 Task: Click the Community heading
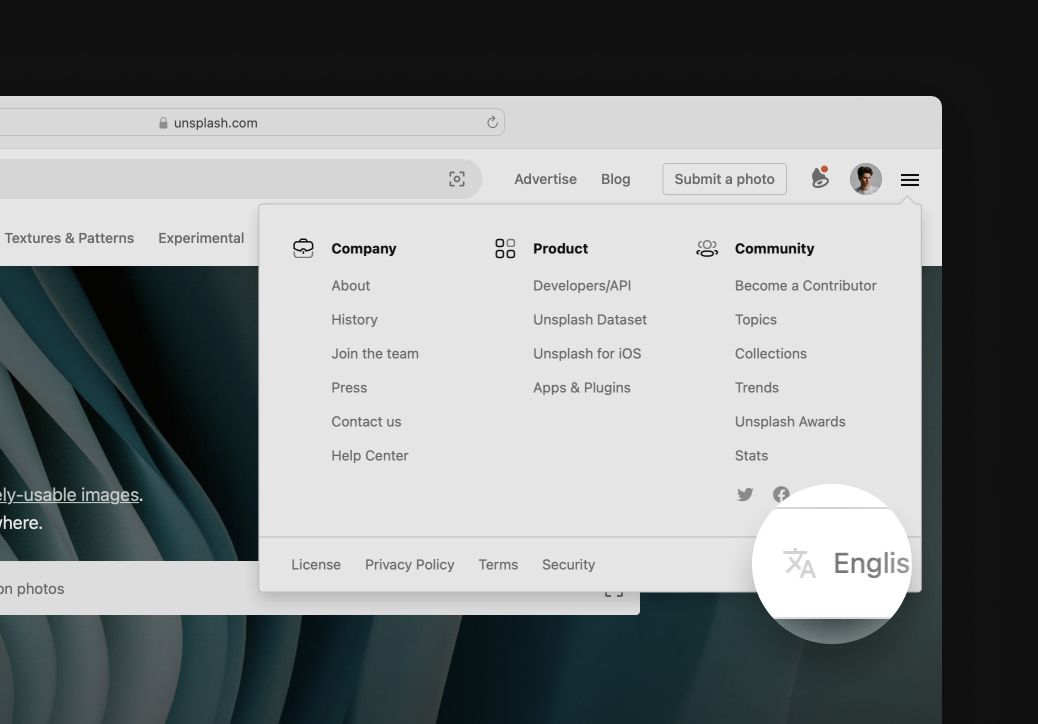[x=774, y=249]
